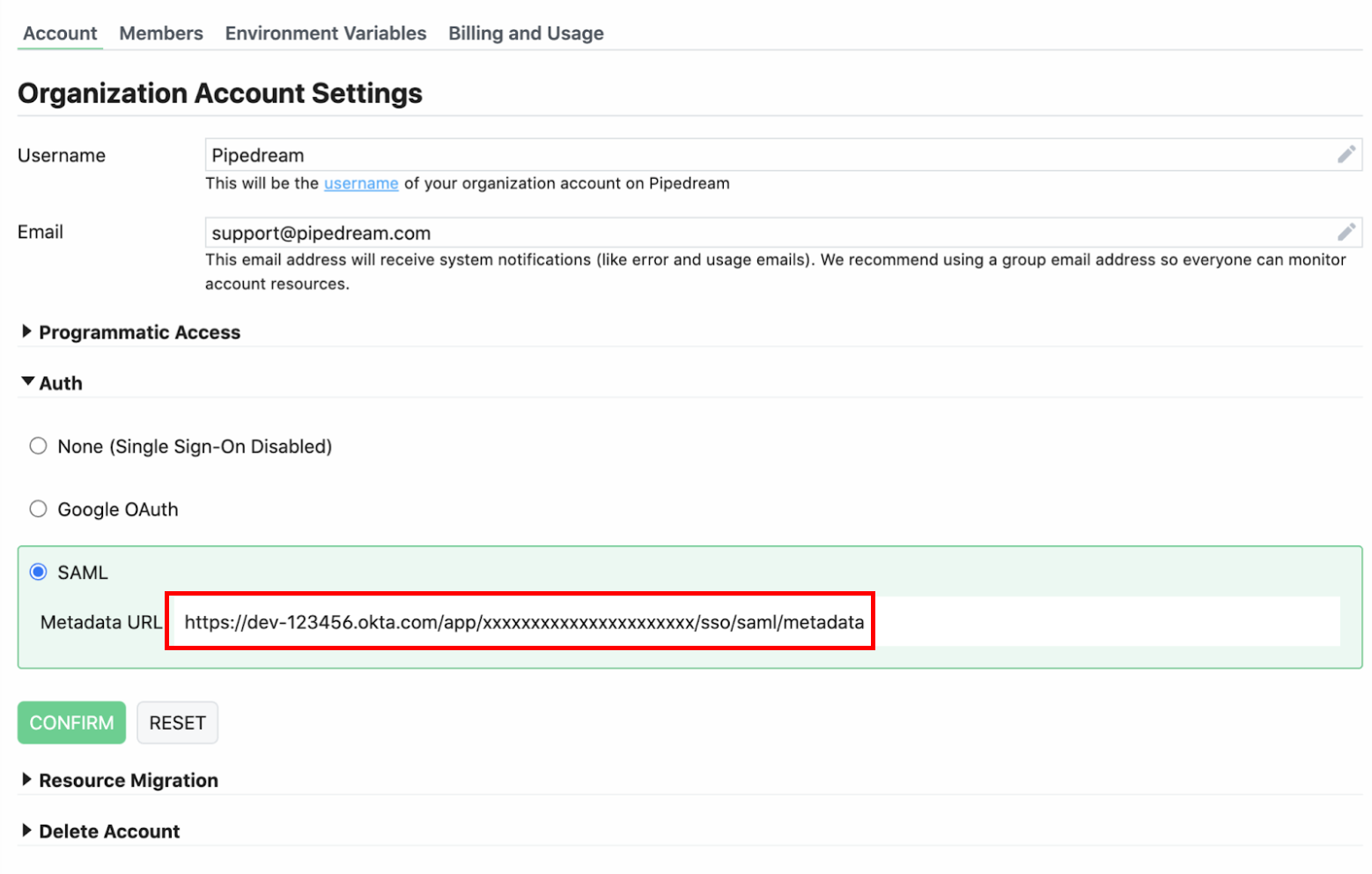Select None (Single Sign-On Disabled) option
This screenshot has width=1372, height=874.
pos(38,447)
